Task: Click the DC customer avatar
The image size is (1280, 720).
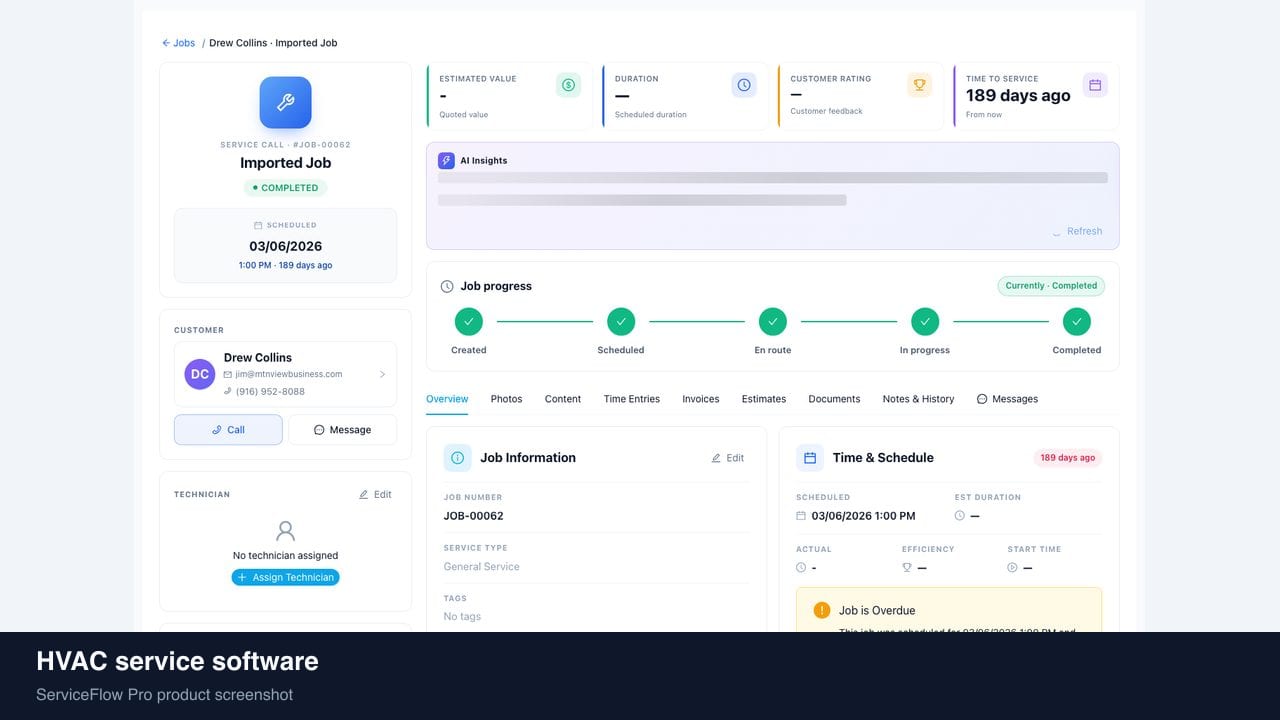Action: 200,374
